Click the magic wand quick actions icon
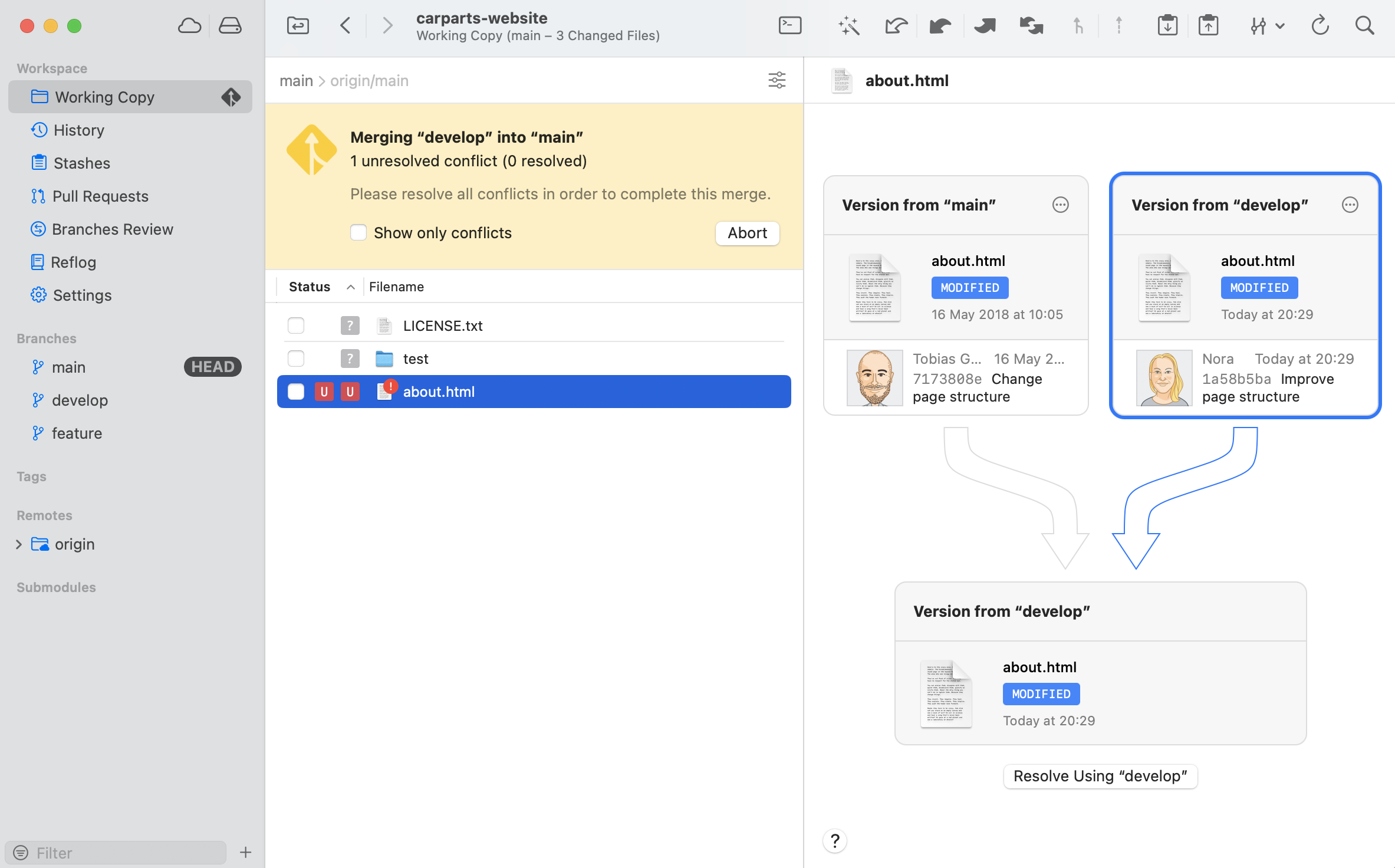Image resolution: width=1395 pixels, height=868 pixels. click(x=848, y=26)
